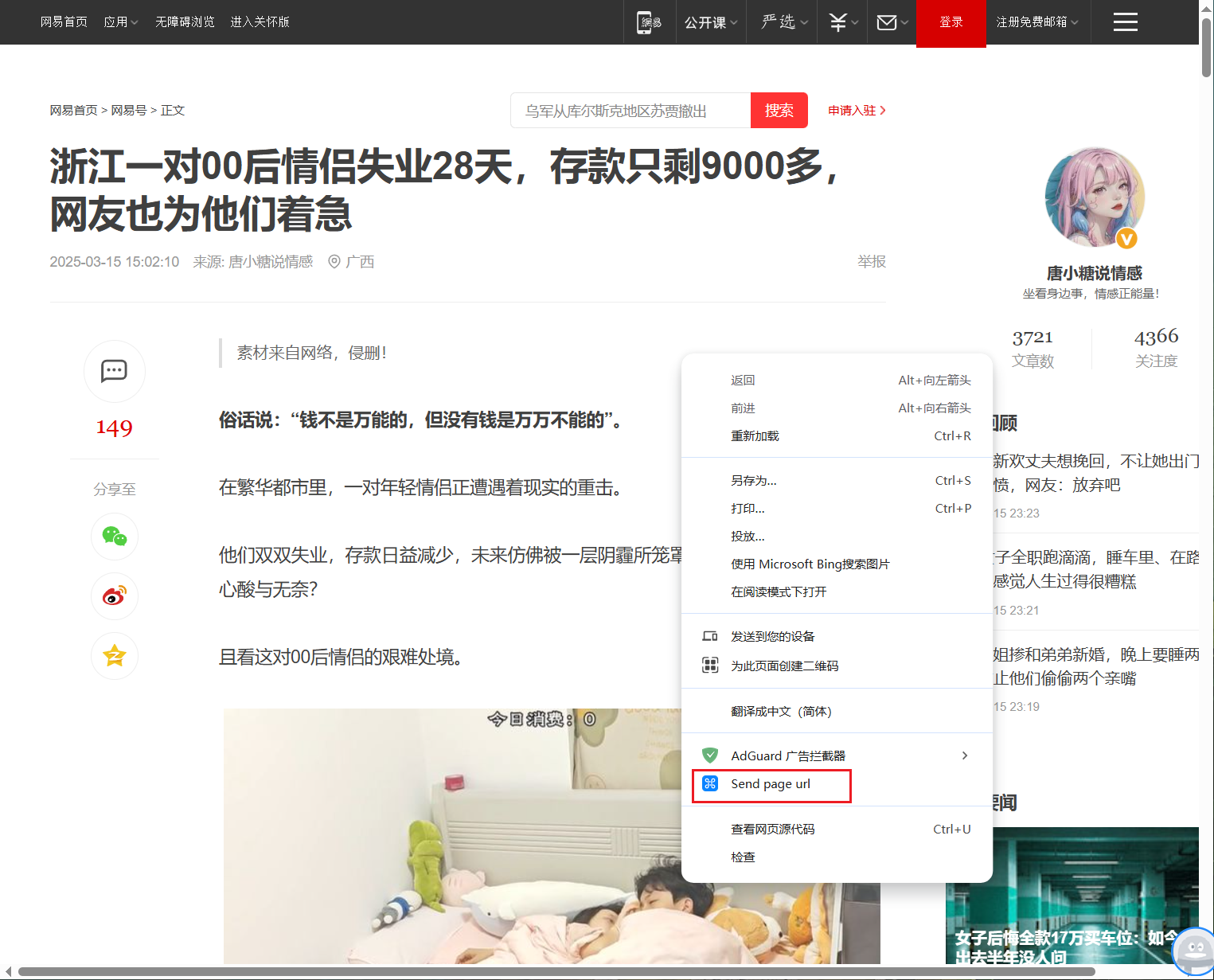Open the mobile NetEase app icon

click(x=649, y=22)
